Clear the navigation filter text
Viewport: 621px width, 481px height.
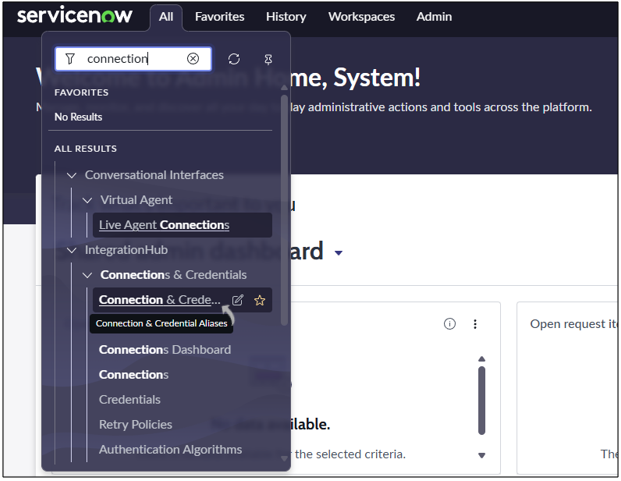pos(193,59)
